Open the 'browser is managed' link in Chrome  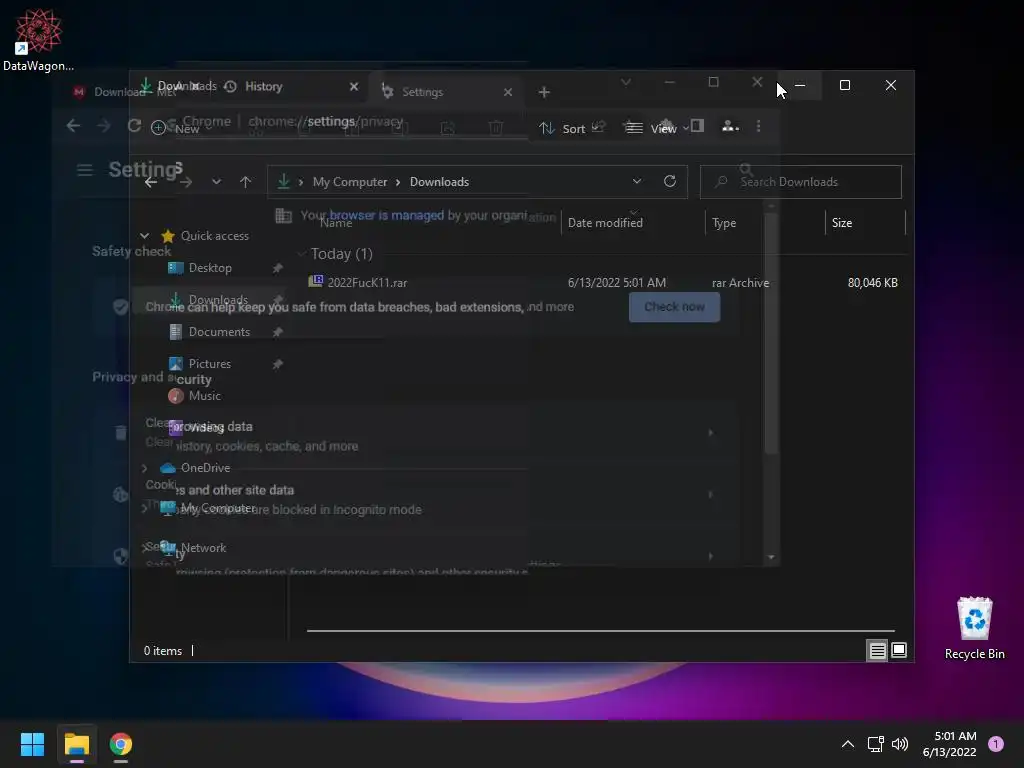387,215
